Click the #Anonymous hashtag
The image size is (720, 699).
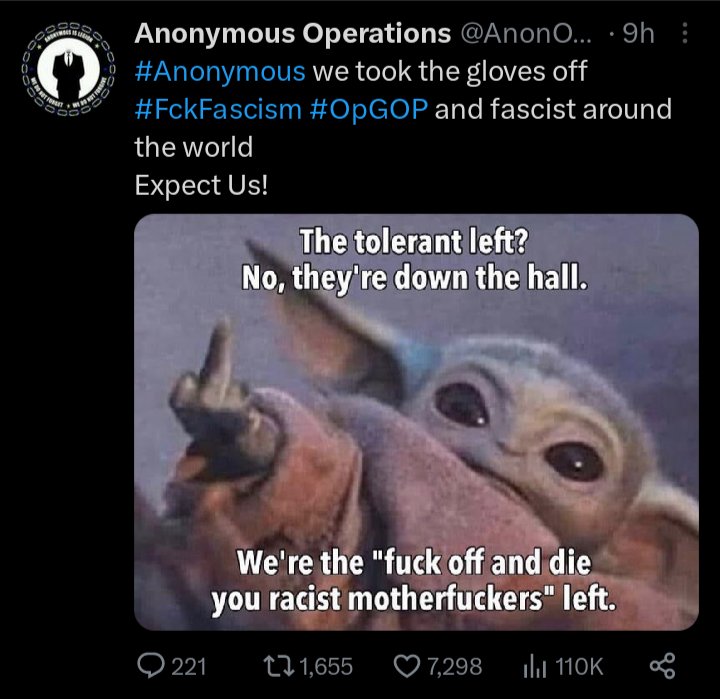[x=219, y=72]
